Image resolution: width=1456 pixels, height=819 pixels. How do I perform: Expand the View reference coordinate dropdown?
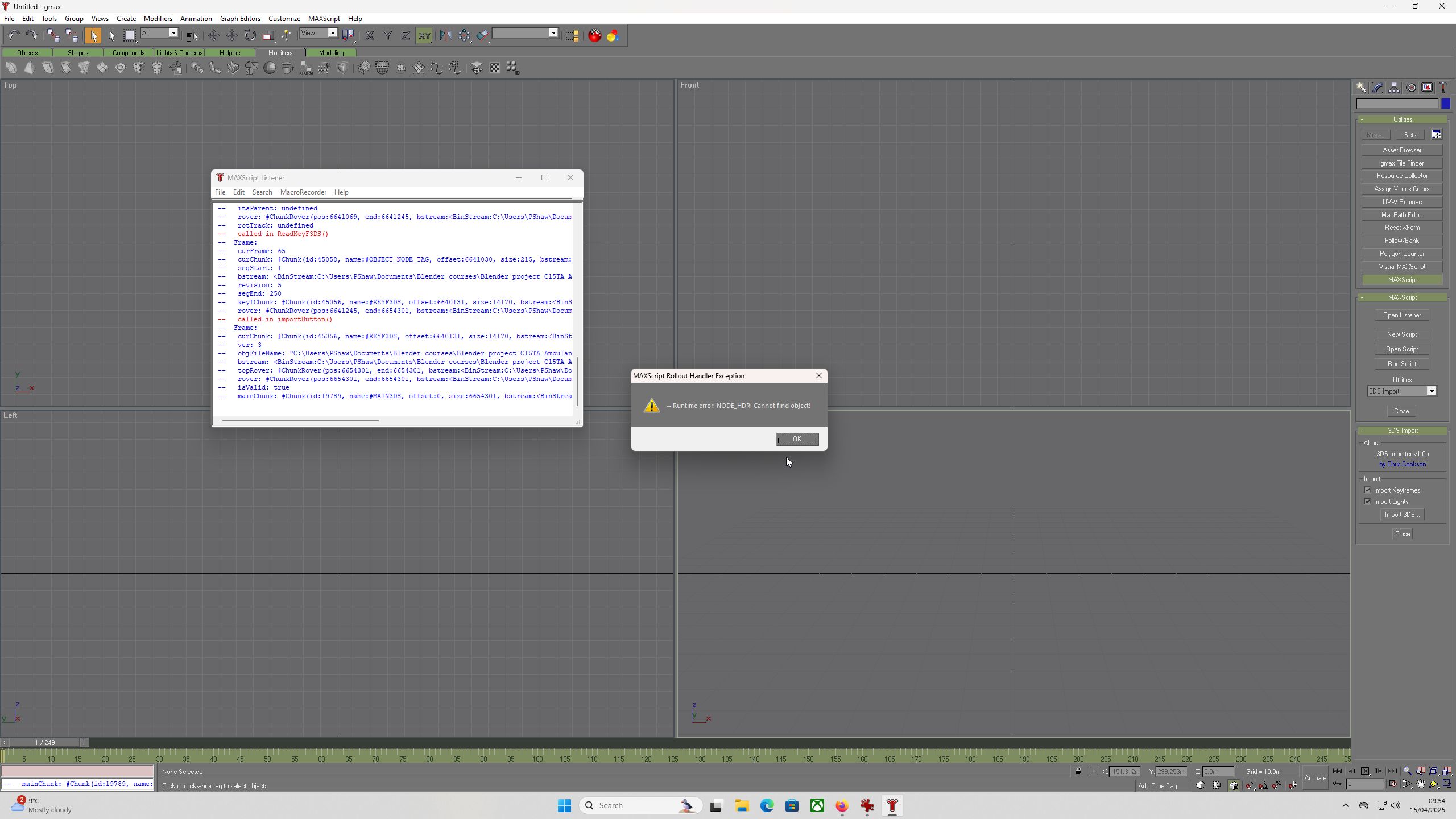pos(333,33)
